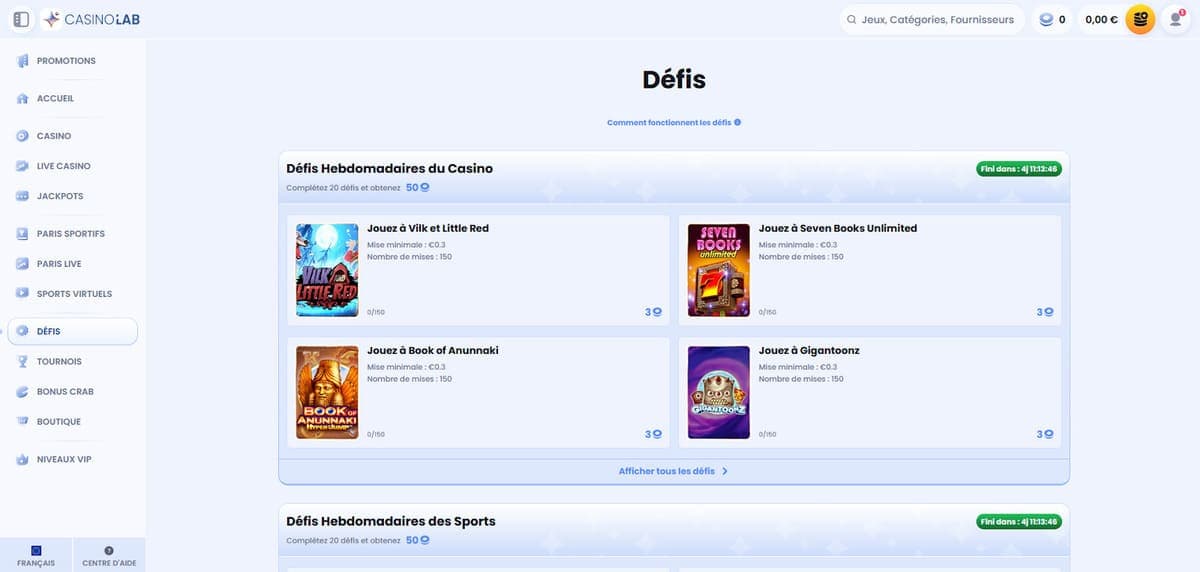The image size is (1200, 572).
Task: Open the yellow deposit coins button
Action: 1140,19
